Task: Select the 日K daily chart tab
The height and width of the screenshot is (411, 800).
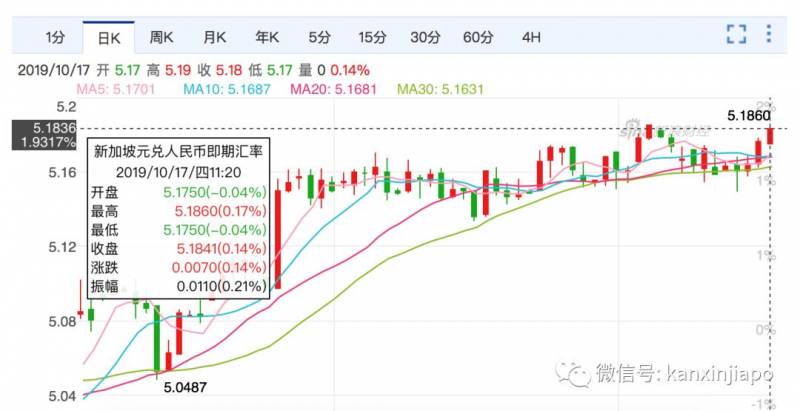Action: point(109,37)
